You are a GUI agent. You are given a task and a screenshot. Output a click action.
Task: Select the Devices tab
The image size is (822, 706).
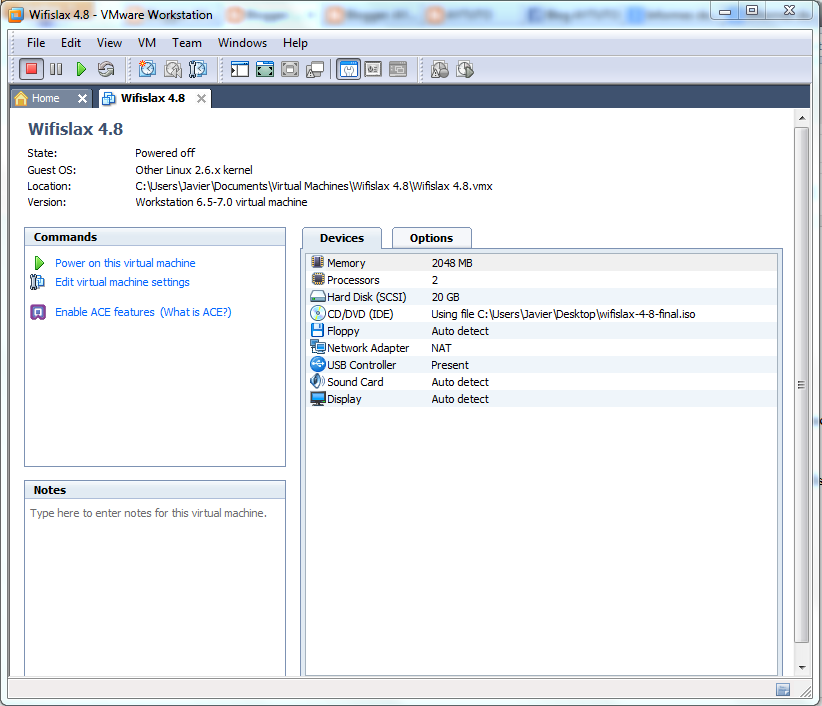[342, 238]
